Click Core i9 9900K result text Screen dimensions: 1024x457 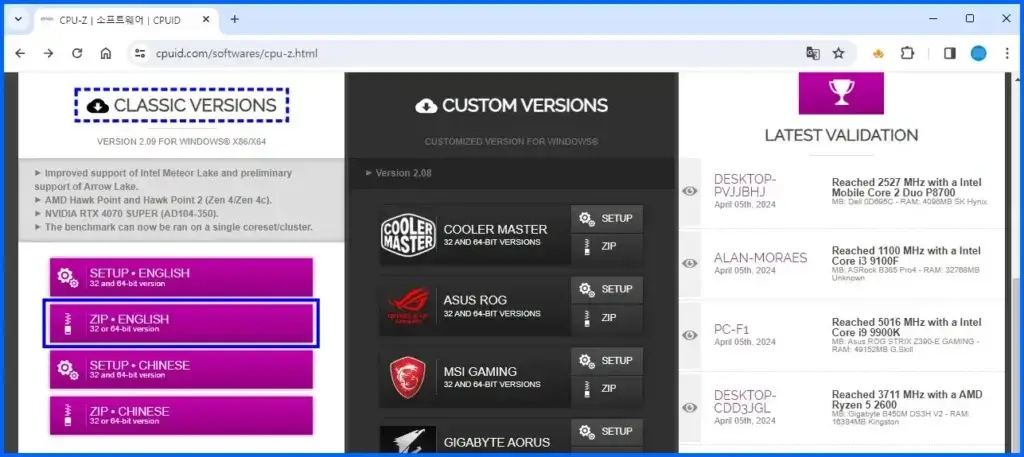tap(906, 327)
